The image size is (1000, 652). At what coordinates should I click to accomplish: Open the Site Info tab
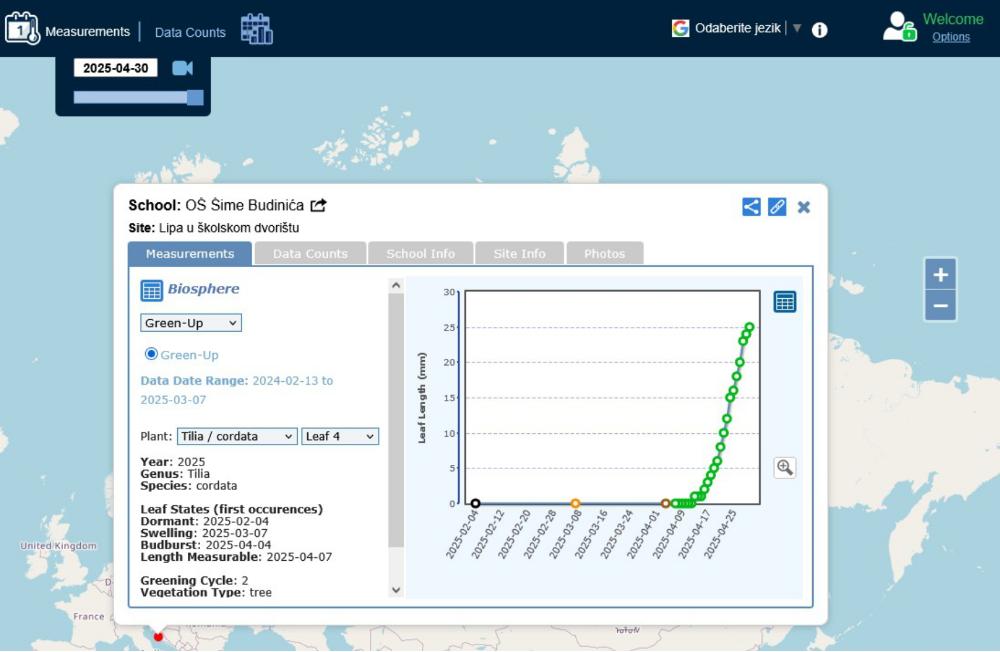tap(519, 254)
